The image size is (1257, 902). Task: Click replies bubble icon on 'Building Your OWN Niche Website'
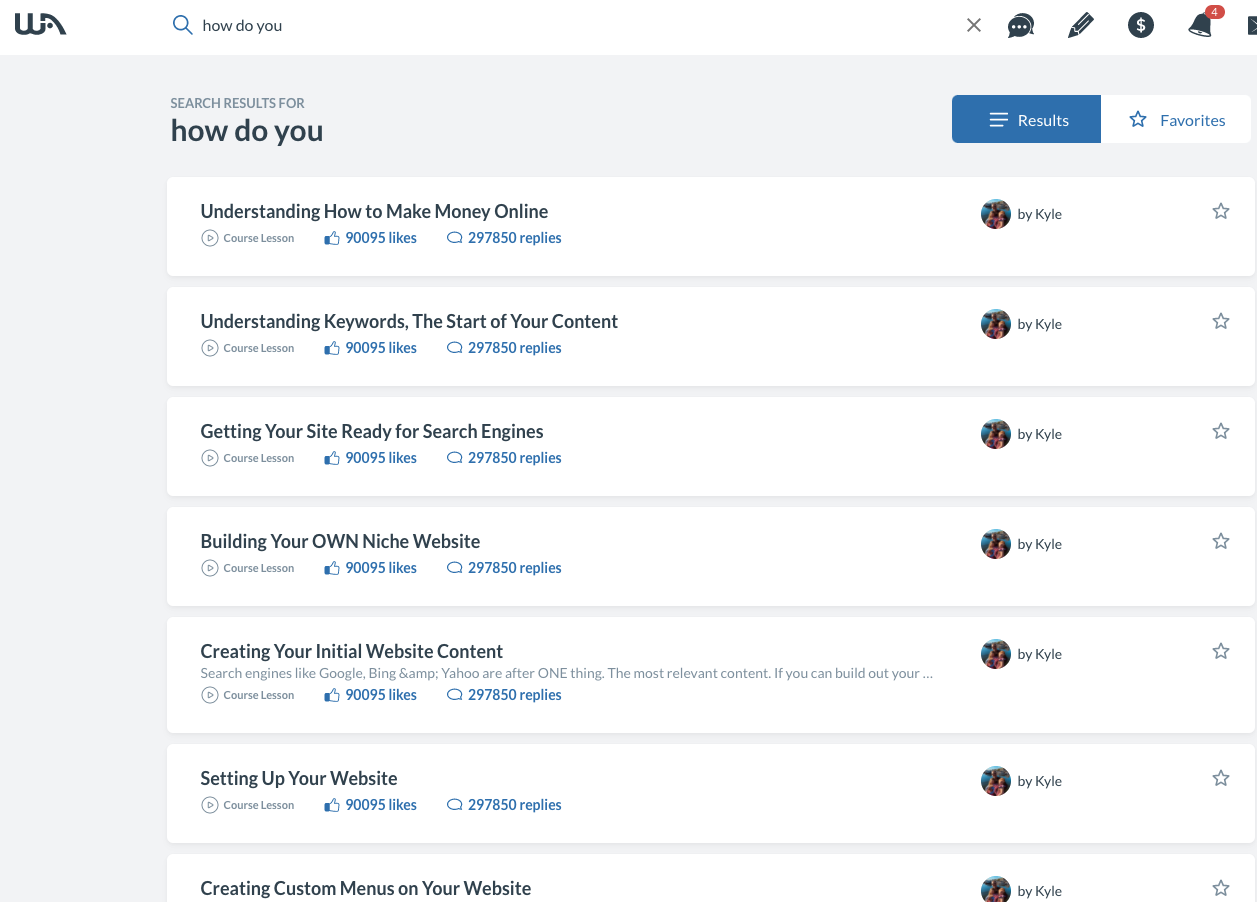click(x=455, y=568)
